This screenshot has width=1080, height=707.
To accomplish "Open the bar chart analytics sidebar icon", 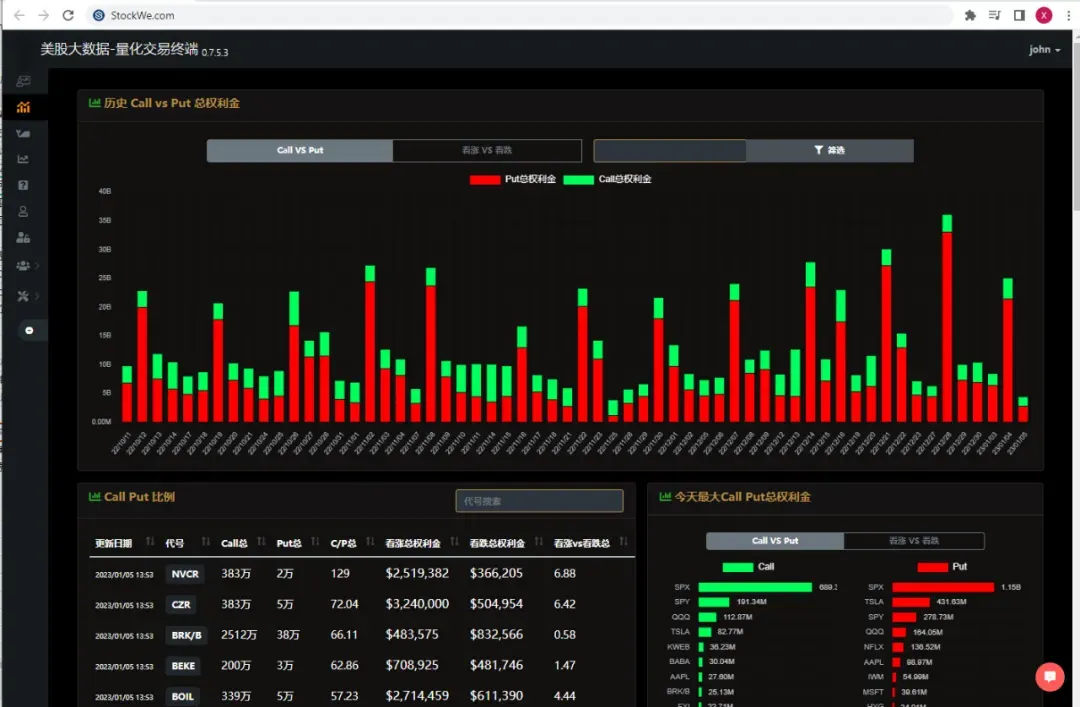I will click(x=23, y=107).
